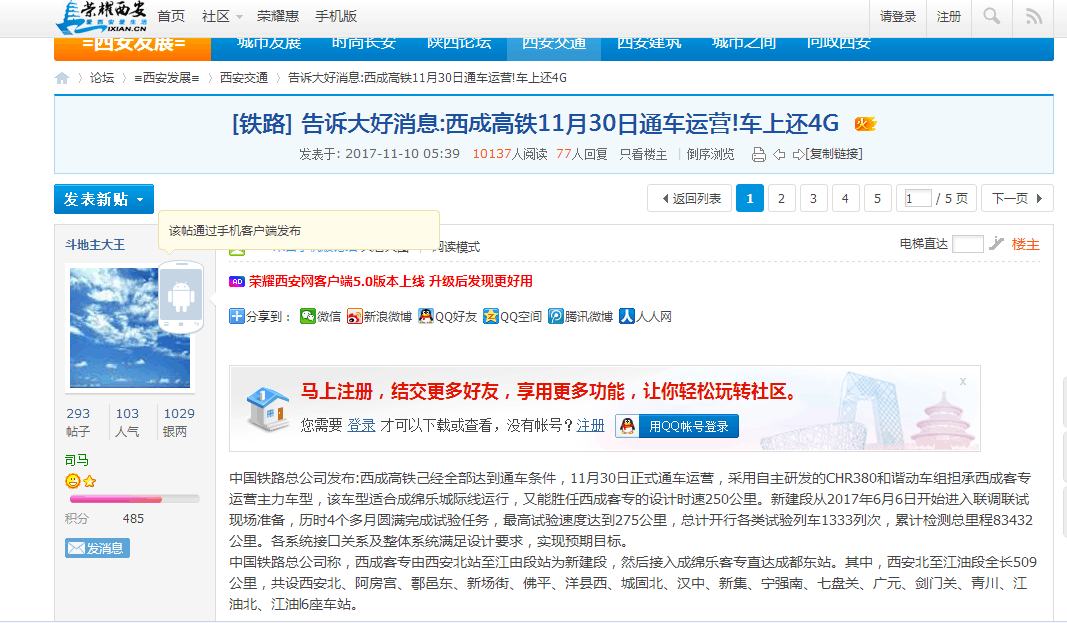The image size is (1067, 623).
Task: Open the 发表新帖 dropdown button
Action: 104,199
